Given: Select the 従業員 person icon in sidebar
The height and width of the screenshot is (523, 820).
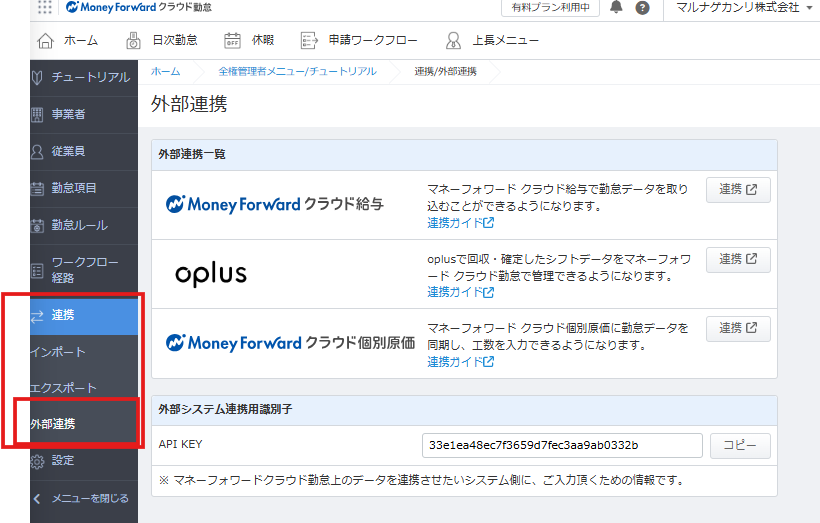Looking at the screenshot, I should pos(38,151).
